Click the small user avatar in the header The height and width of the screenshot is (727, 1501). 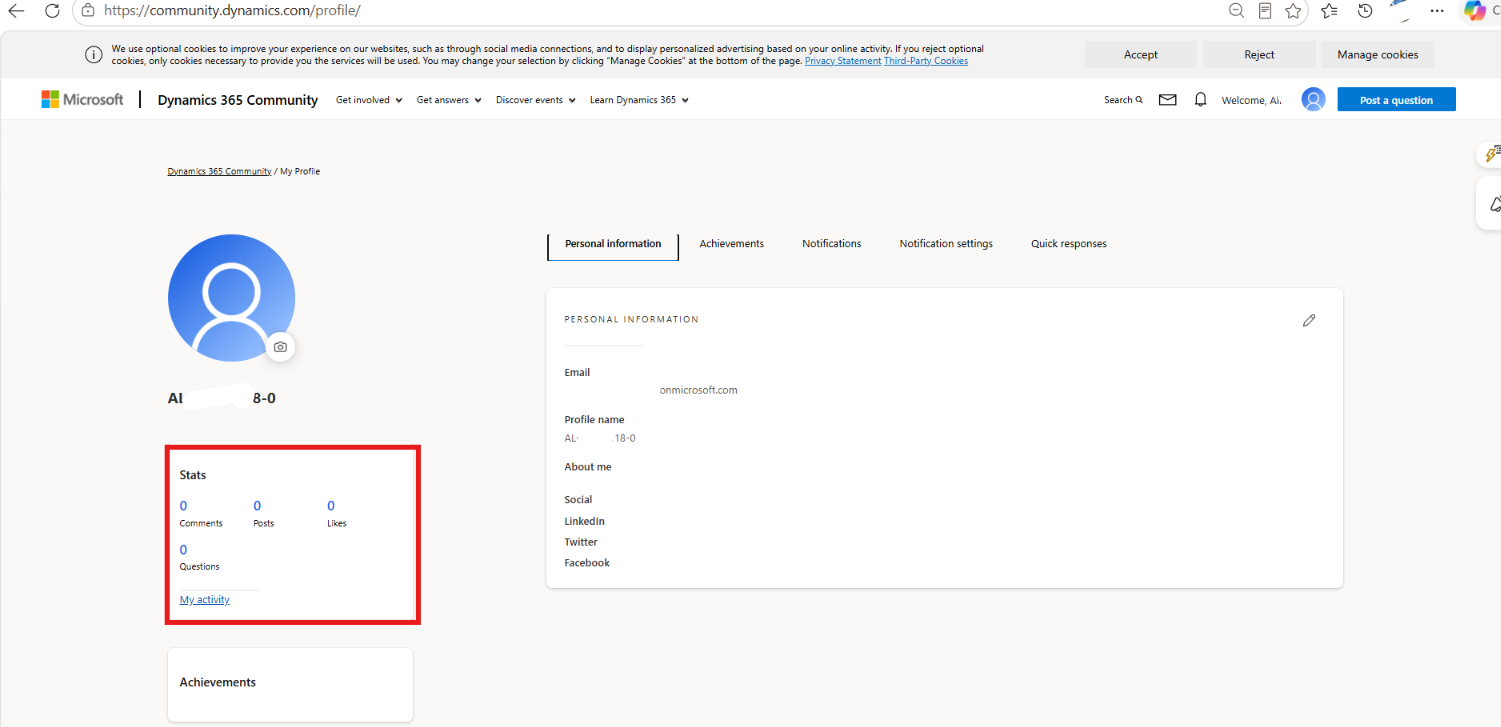1313,99
